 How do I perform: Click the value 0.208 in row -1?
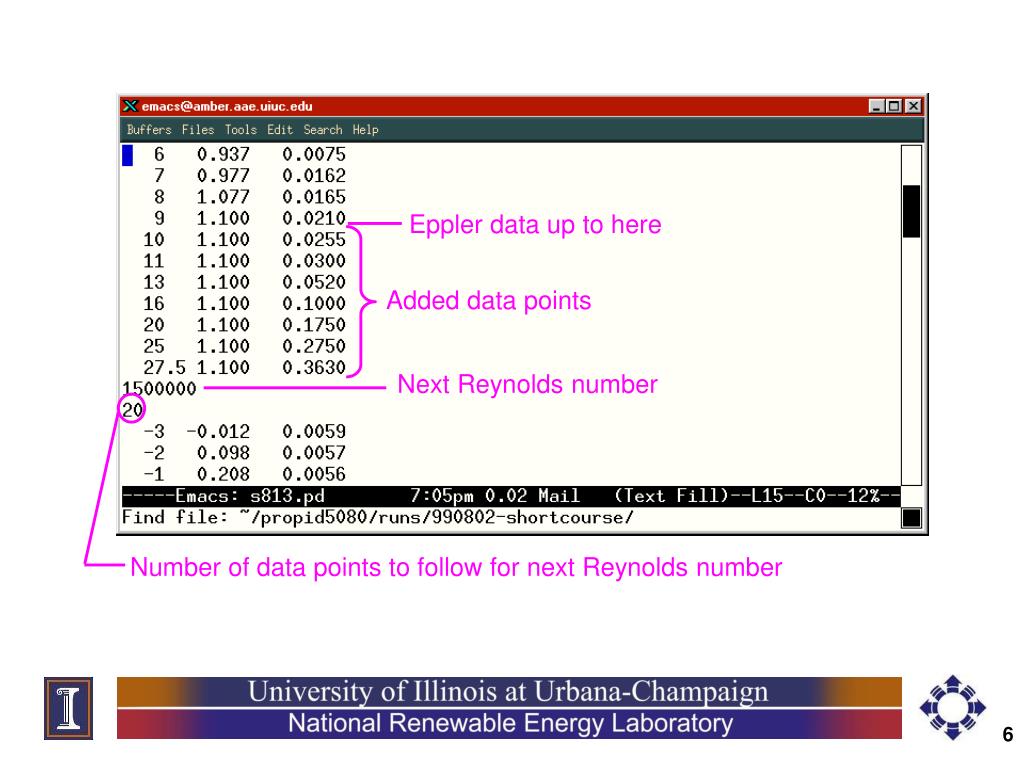(x=223, y=474)
